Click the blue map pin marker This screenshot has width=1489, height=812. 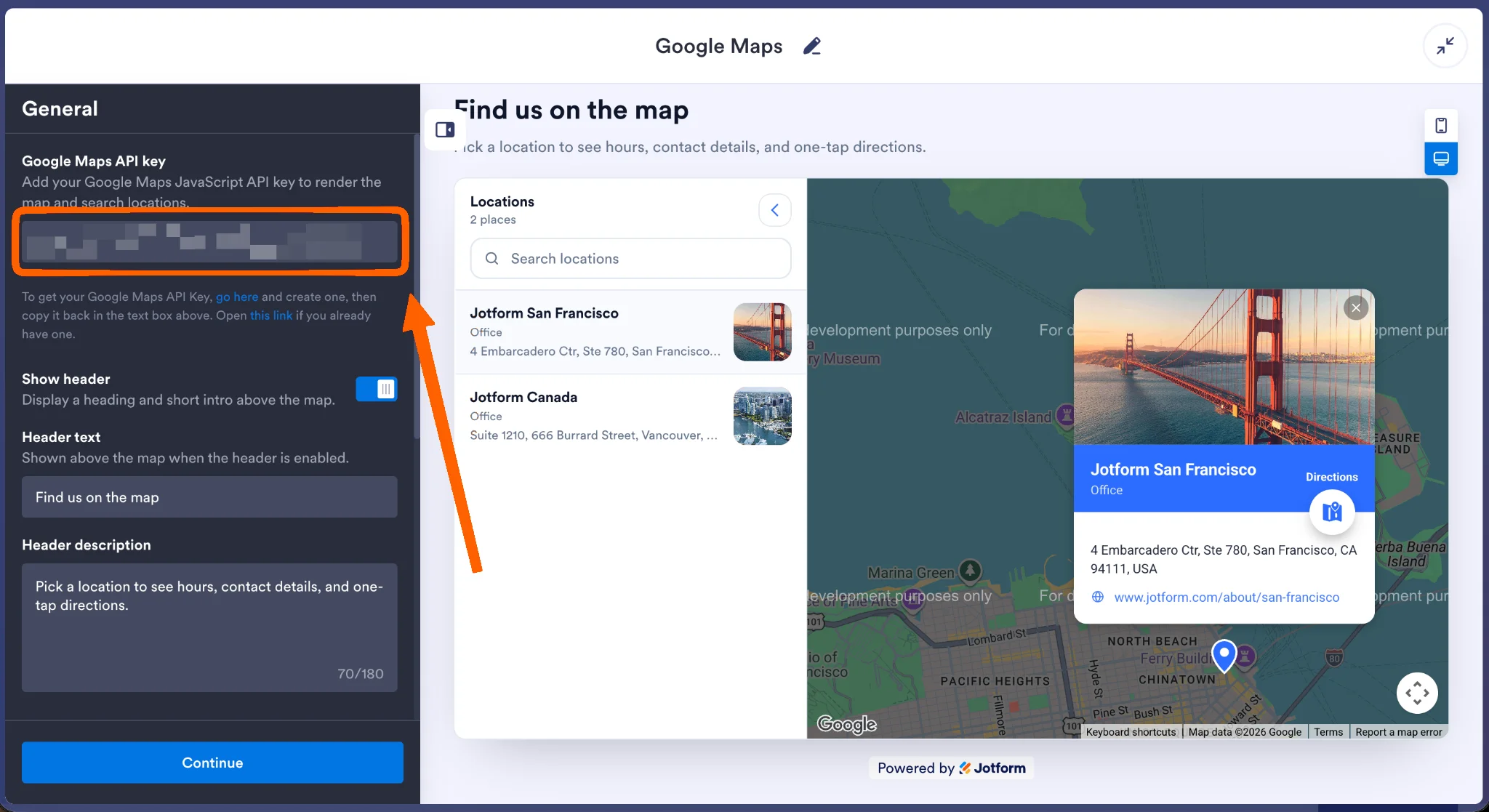point(1224,655)
